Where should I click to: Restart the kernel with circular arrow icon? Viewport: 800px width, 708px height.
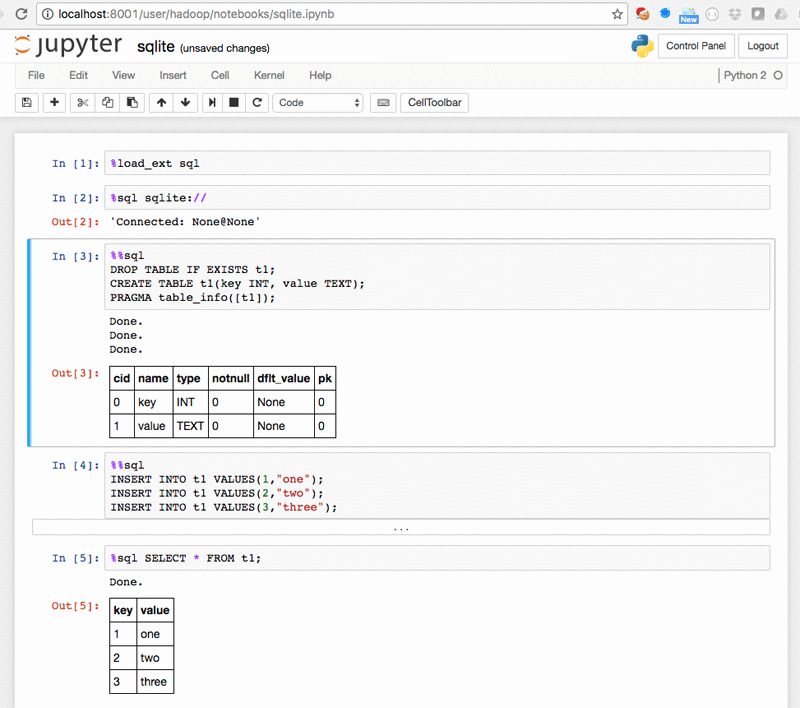coord(259,102)
